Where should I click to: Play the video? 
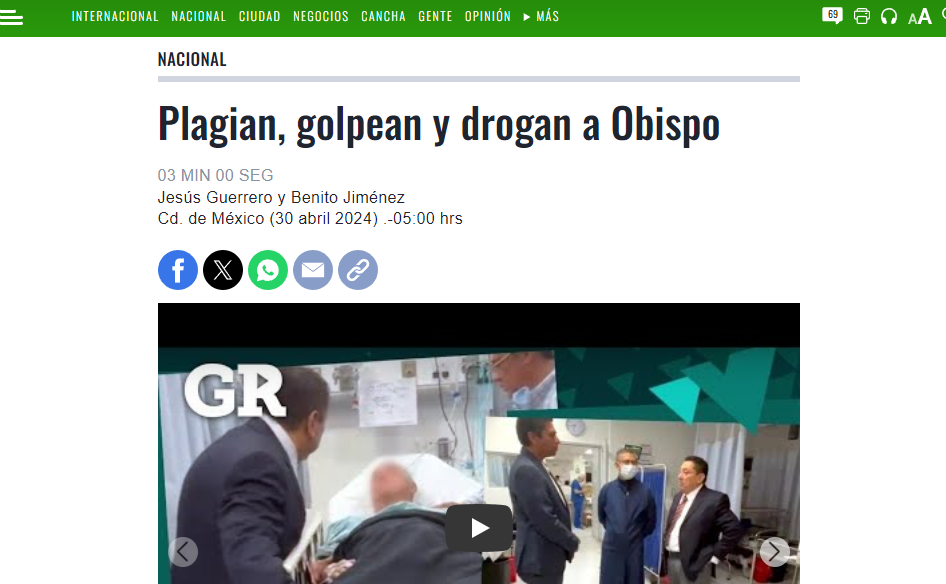click(x=479, y=528)
